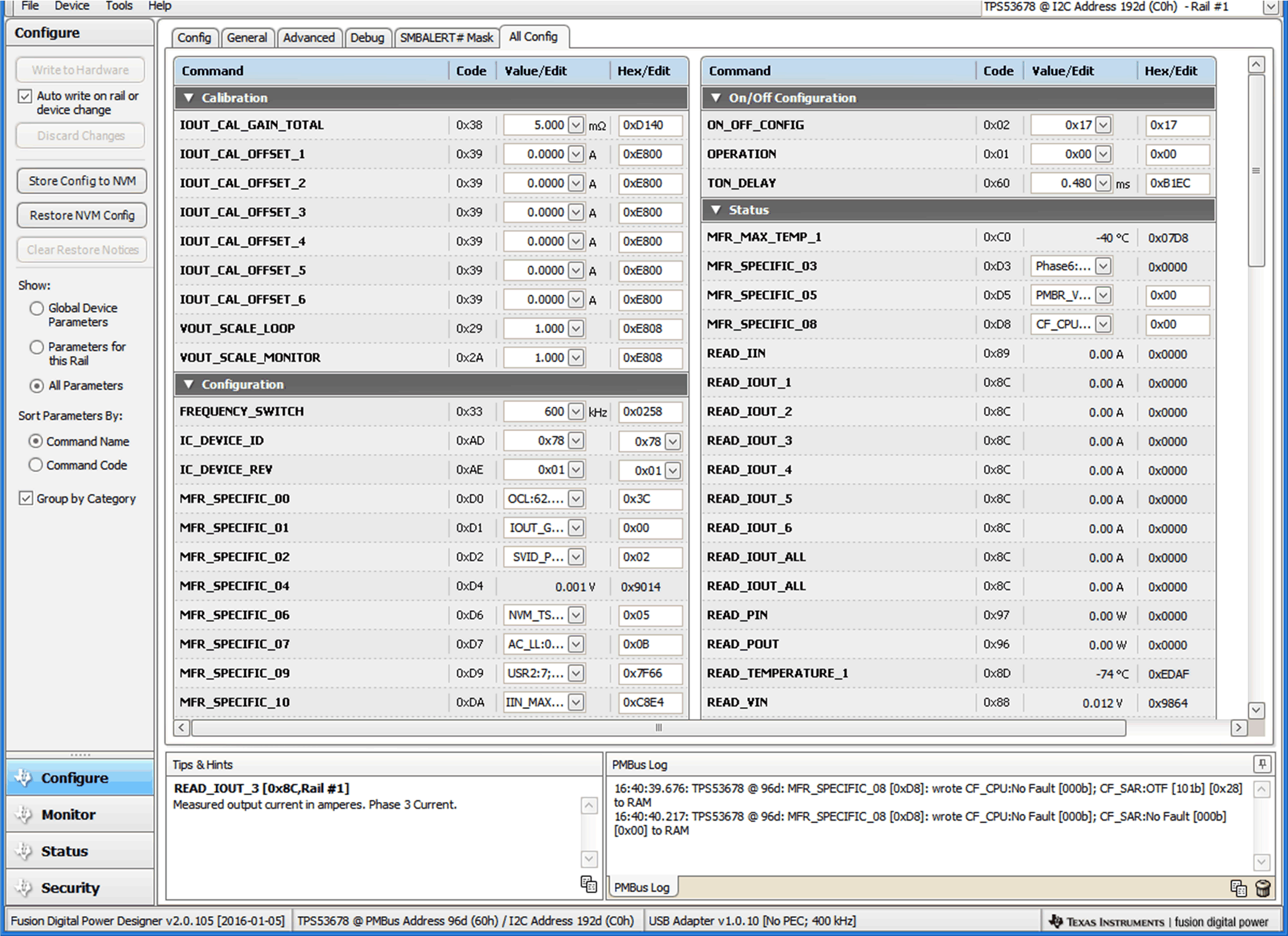Pin the PMBus Log panel
The width and height of the screenshot is (1288, 936).
pos(1263,764)
